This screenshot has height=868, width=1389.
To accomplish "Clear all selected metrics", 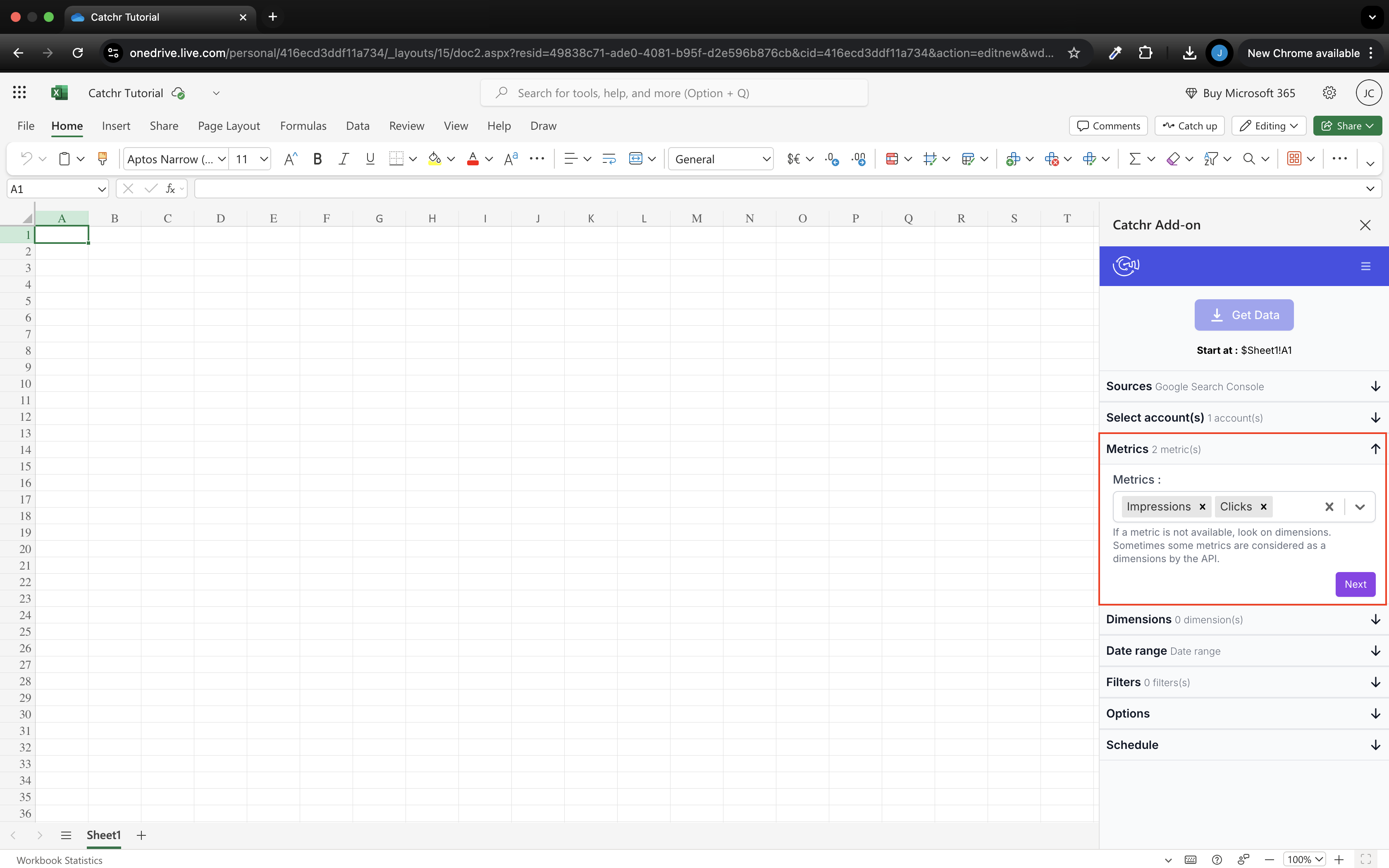I will tap(1329, 507).
